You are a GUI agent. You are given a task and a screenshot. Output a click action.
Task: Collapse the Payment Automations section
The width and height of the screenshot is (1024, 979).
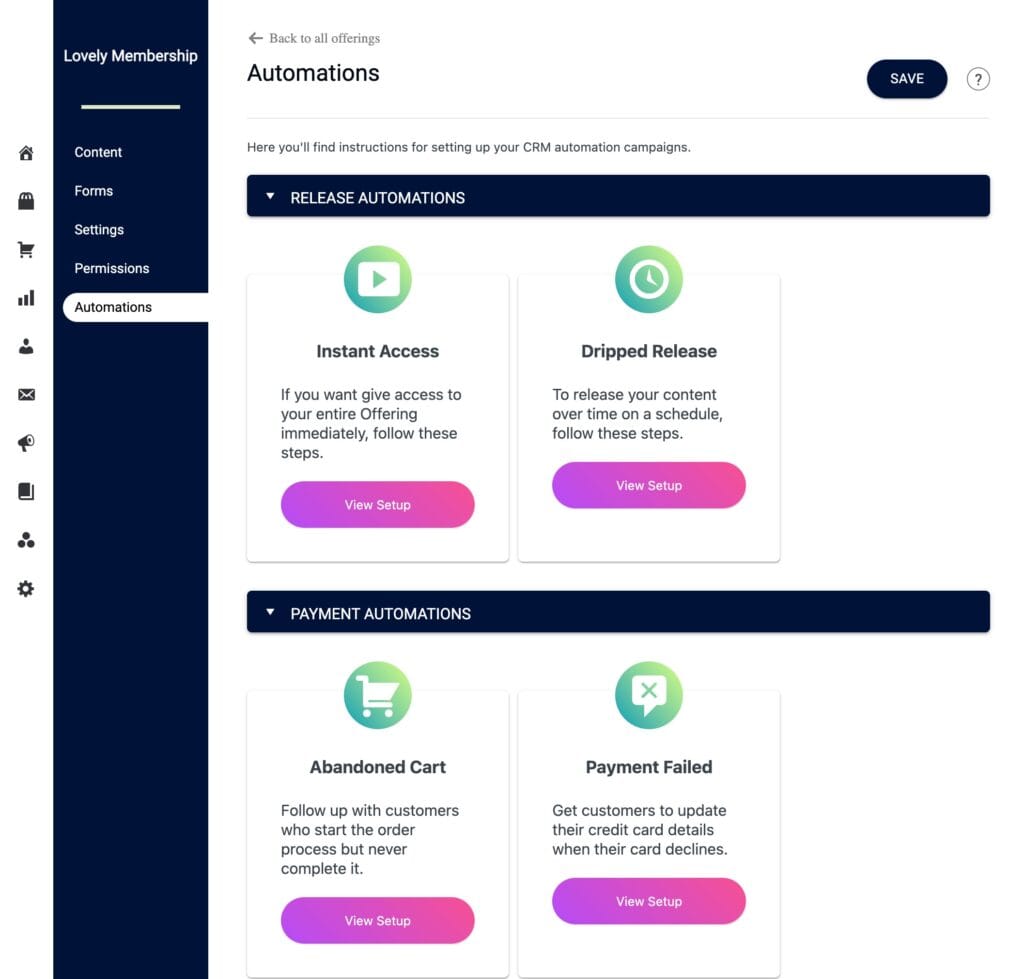[269, 612]
